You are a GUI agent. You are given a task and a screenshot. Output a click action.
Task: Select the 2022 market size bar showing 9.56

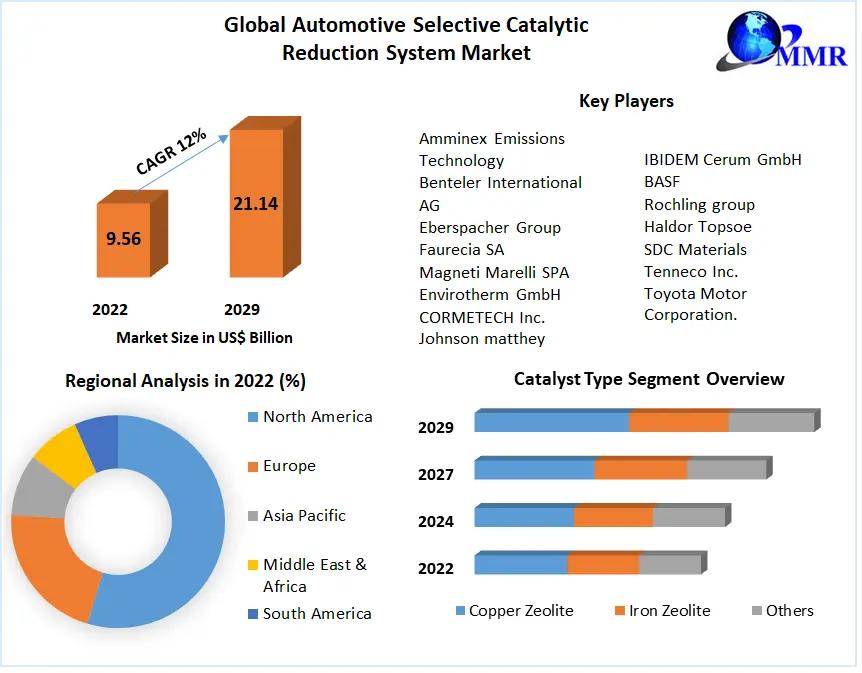click(x=123, y=240)
